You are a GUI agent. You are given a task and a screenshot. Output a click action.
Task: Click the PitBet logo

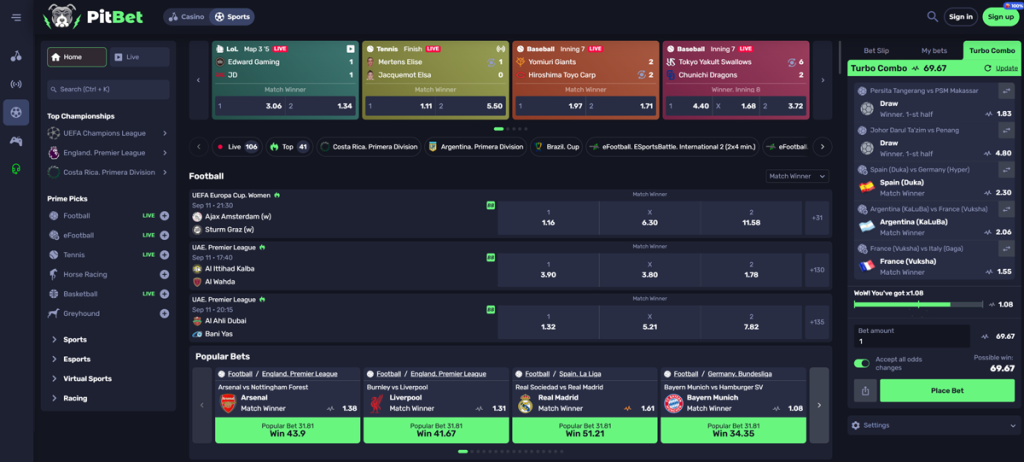[x=93, y=17]
